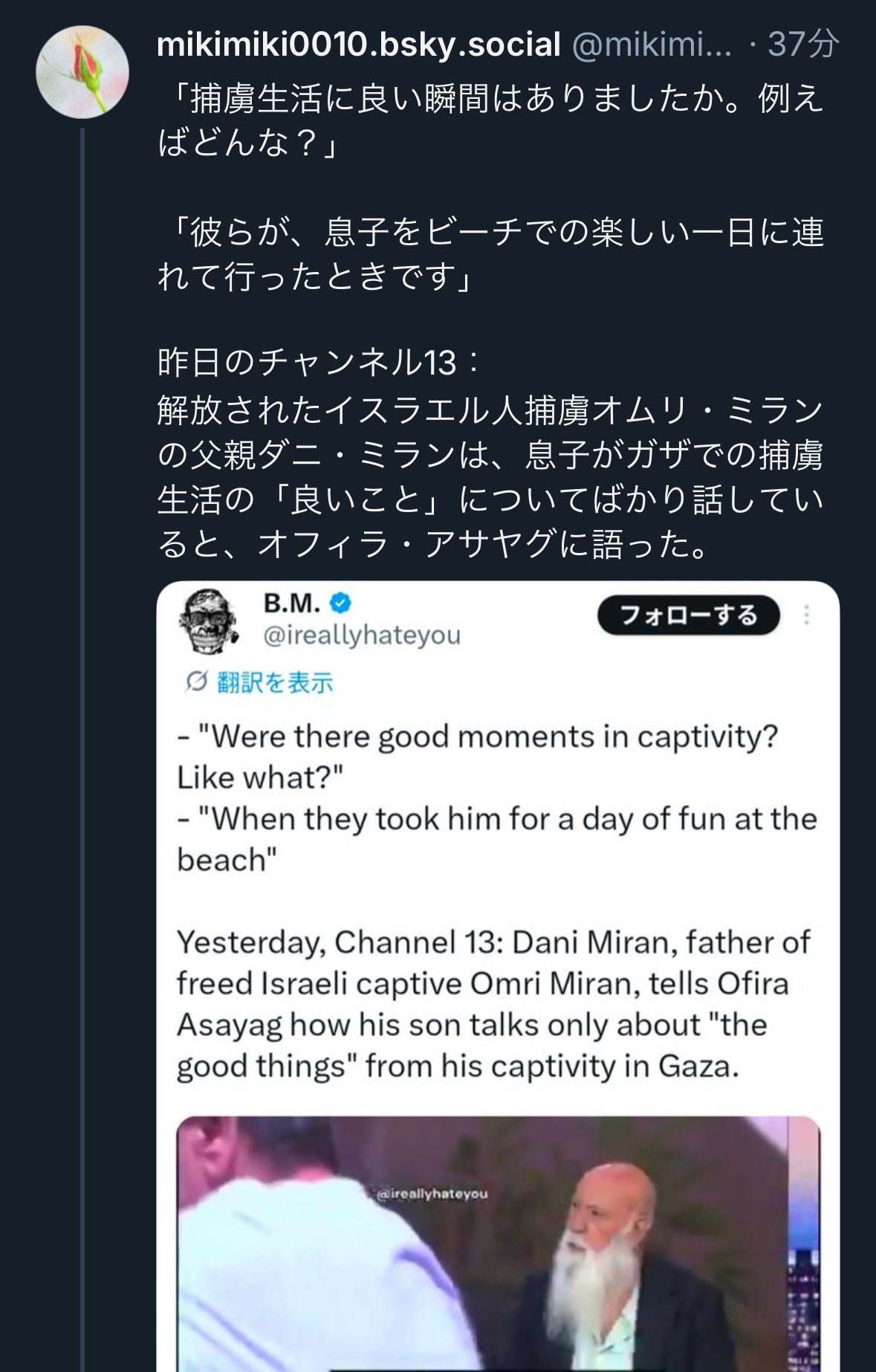Click the B.M. skull avatar
The height and width of the screenshot is (1372, 876).
coord(209,621)
